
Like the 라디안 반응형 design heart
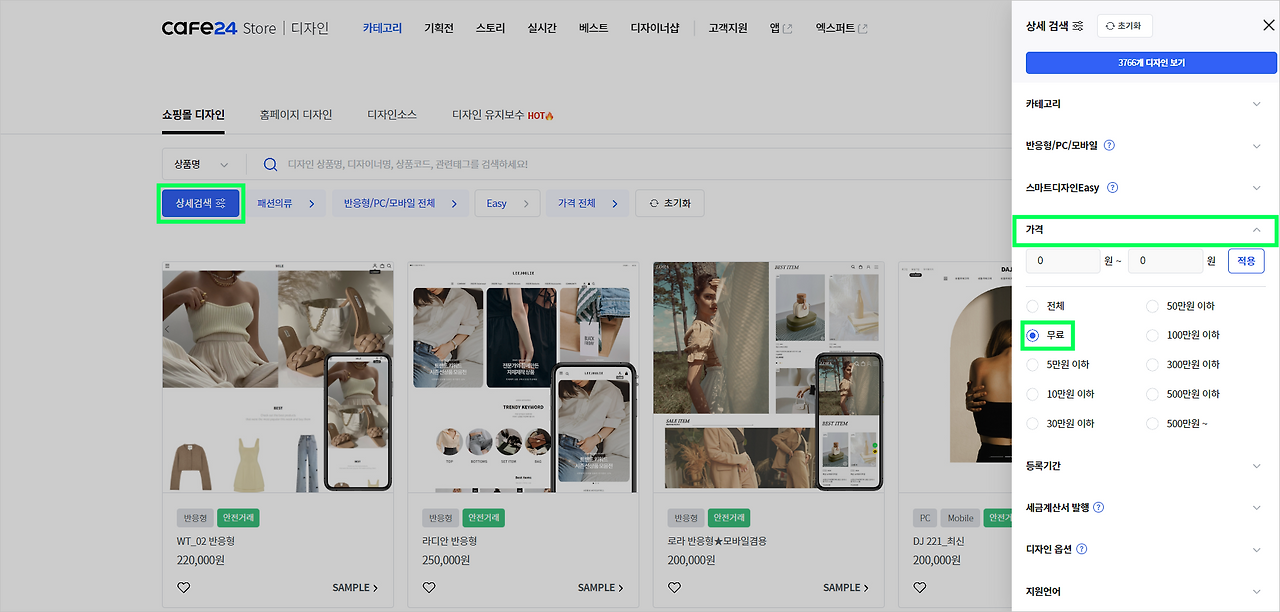click(x=429, y=588)
